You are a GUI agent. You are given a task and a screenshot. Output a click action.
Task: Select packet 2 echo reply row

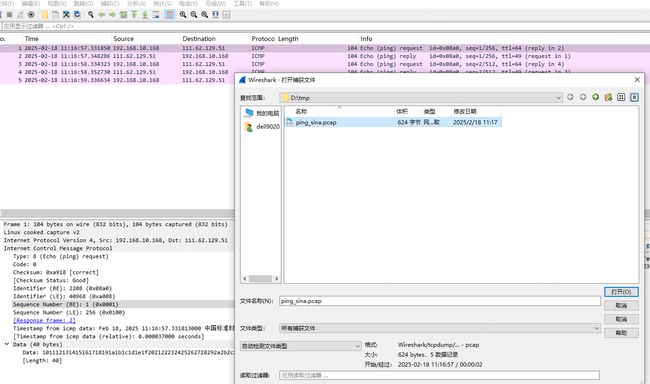pos(325,56)
